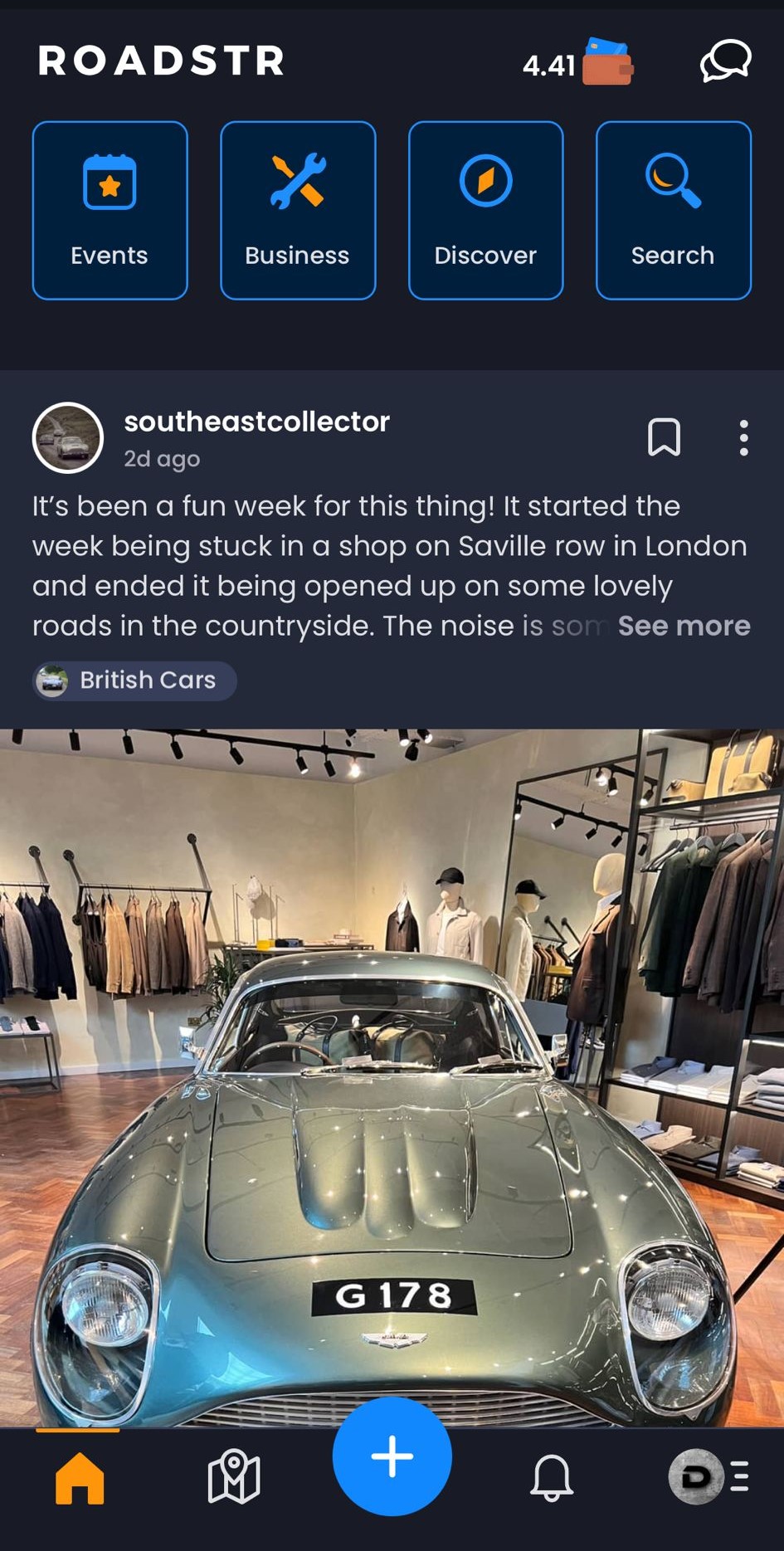Open the Search magnifier icon
Screen dimensions: 784x1551
click(674, 180)
